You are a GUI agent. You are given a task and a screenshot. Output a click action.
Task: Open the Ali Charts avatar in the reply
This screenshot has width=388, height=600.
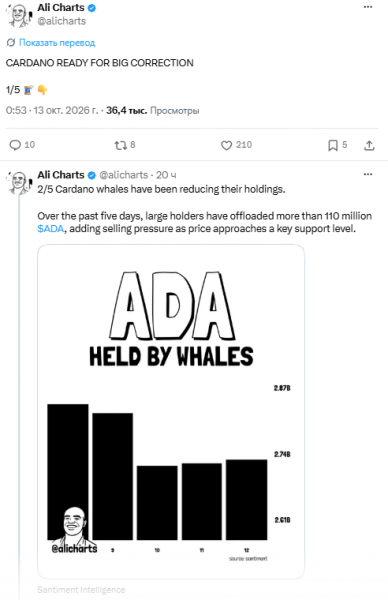(18, 183)
